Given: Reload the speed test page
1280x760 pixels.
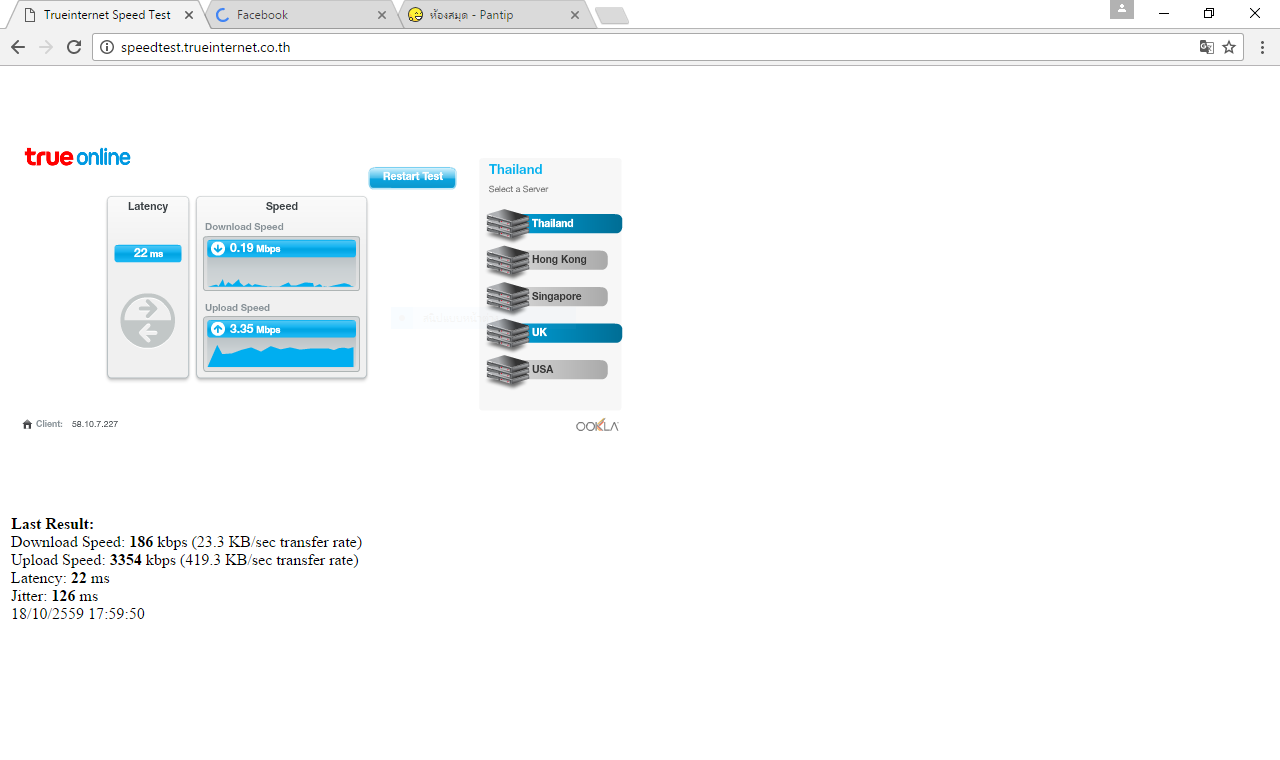Looking at the screenshot, I should pyautogui.click(x=74, y=47).
